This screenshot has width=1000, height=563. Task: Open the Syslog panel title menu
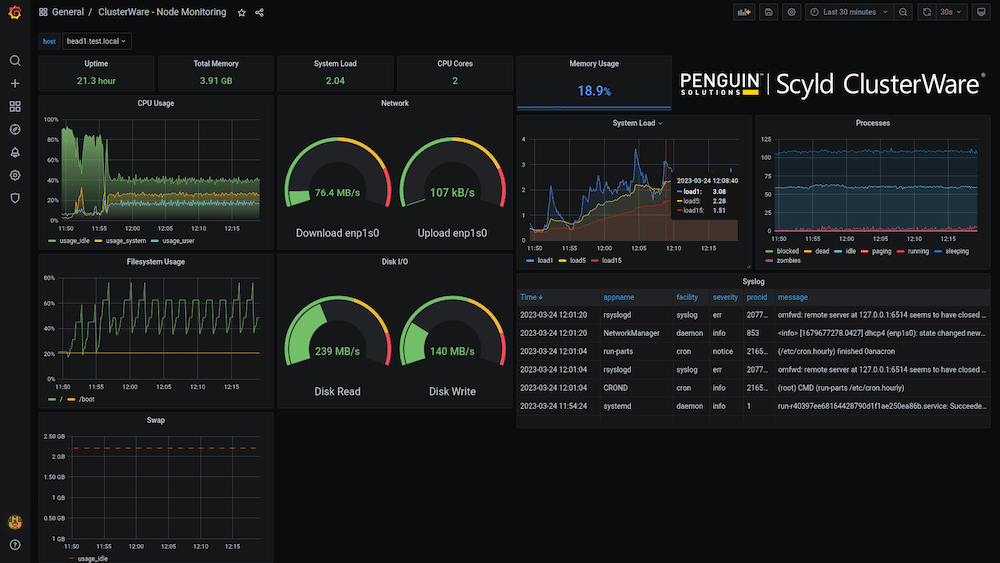point(753,282)
